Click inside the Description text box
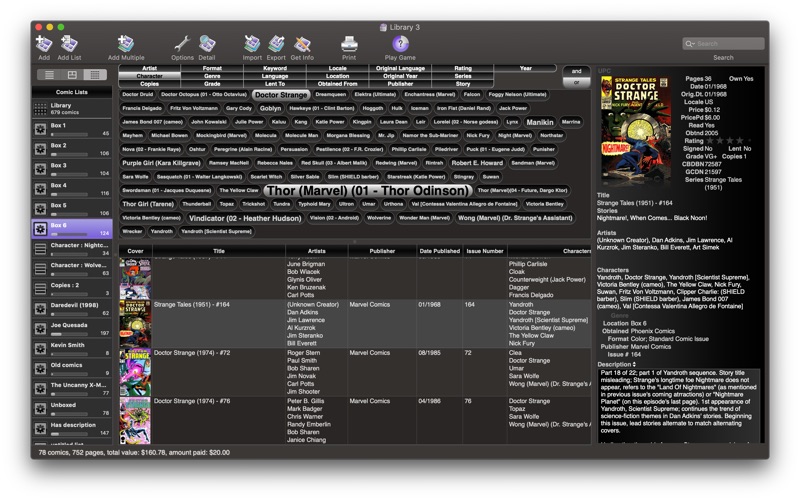The width and height of the screenshot is (800, 500). [679, 406]
